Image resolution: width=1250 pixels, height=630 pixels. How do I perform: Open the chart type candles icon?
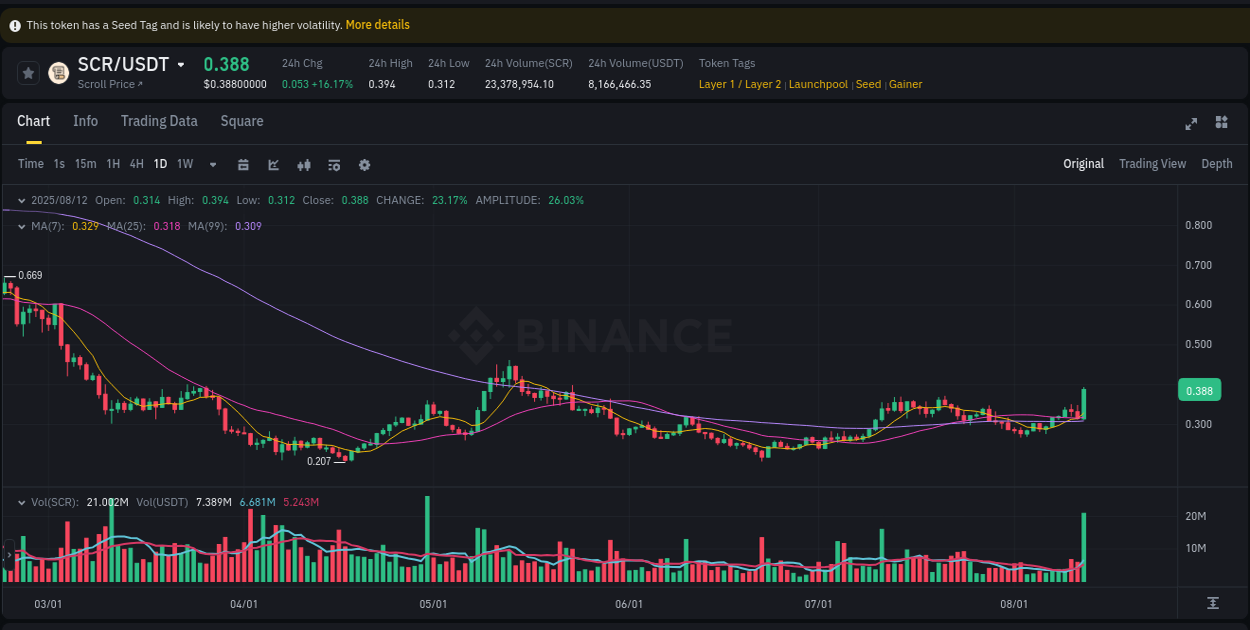click(x=303, y=164)
